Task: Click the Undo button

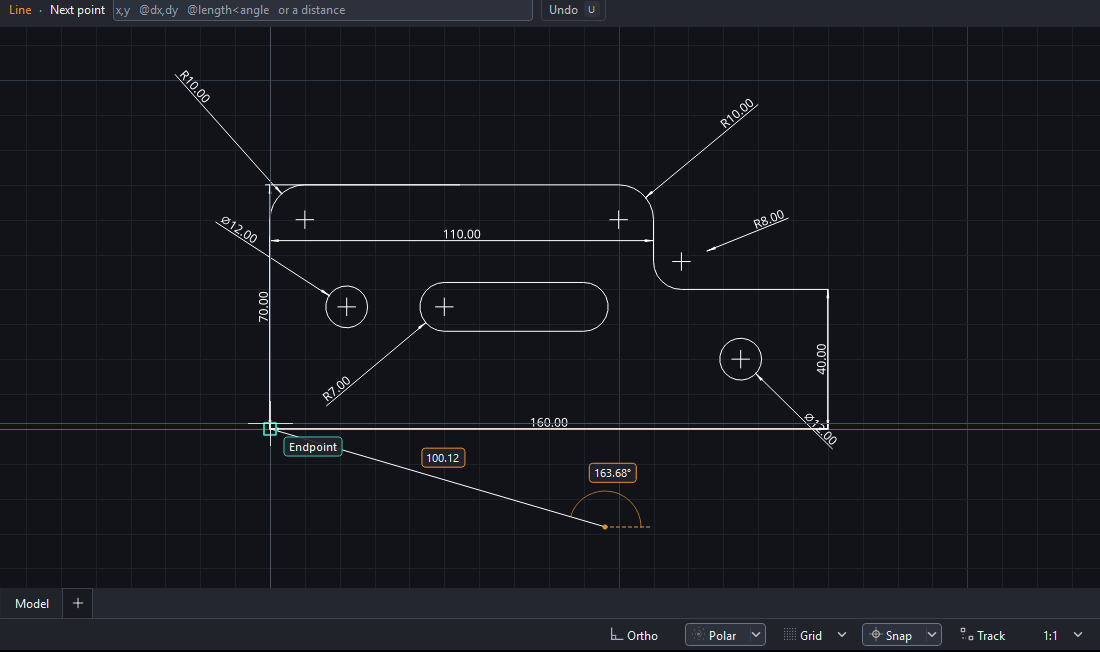Action: click(x=572, y=10)
